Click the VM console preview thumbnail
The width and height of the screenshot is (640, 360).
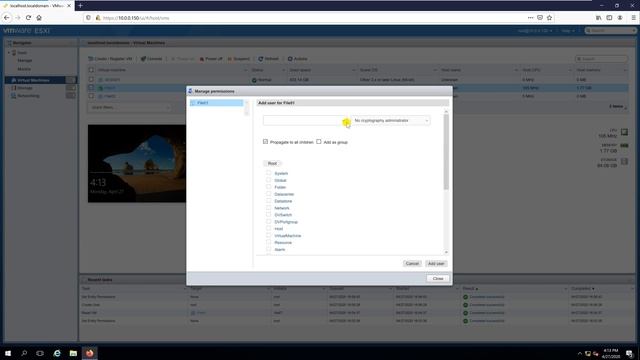tap(137, 164)
